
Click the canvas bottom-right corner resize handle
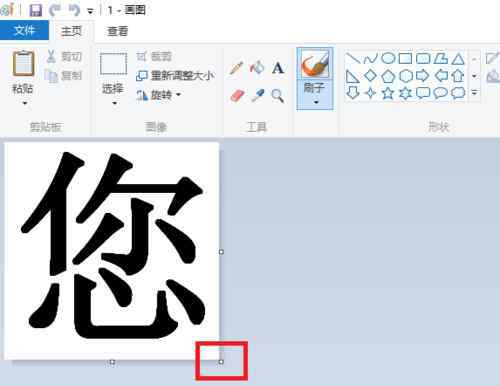[221, 362]
